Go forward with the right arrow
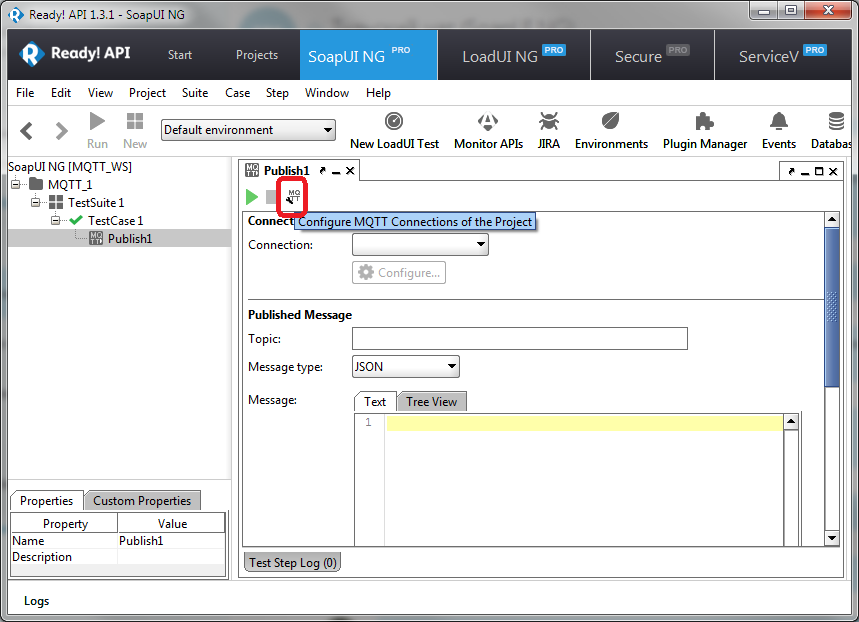This screenshot has height=622, width=859. [x=61, y=131]
